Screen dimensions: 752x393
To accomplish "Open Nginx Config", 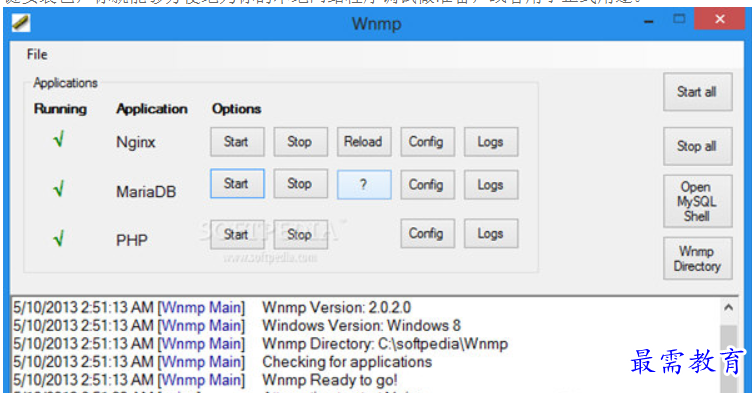I will [x=427, y=142].
